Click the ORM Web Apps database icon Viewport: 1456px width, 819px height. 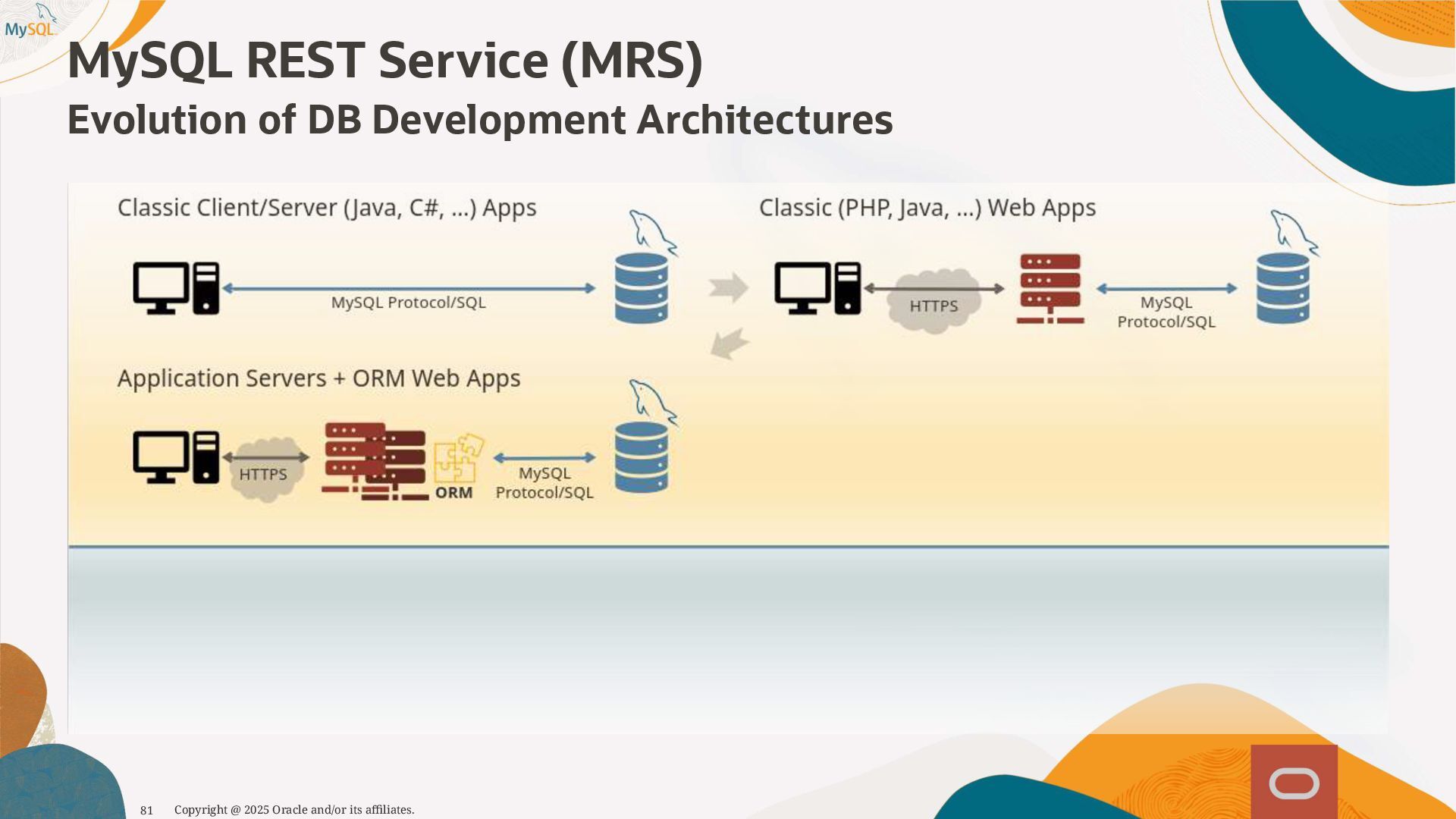[642, 457]
